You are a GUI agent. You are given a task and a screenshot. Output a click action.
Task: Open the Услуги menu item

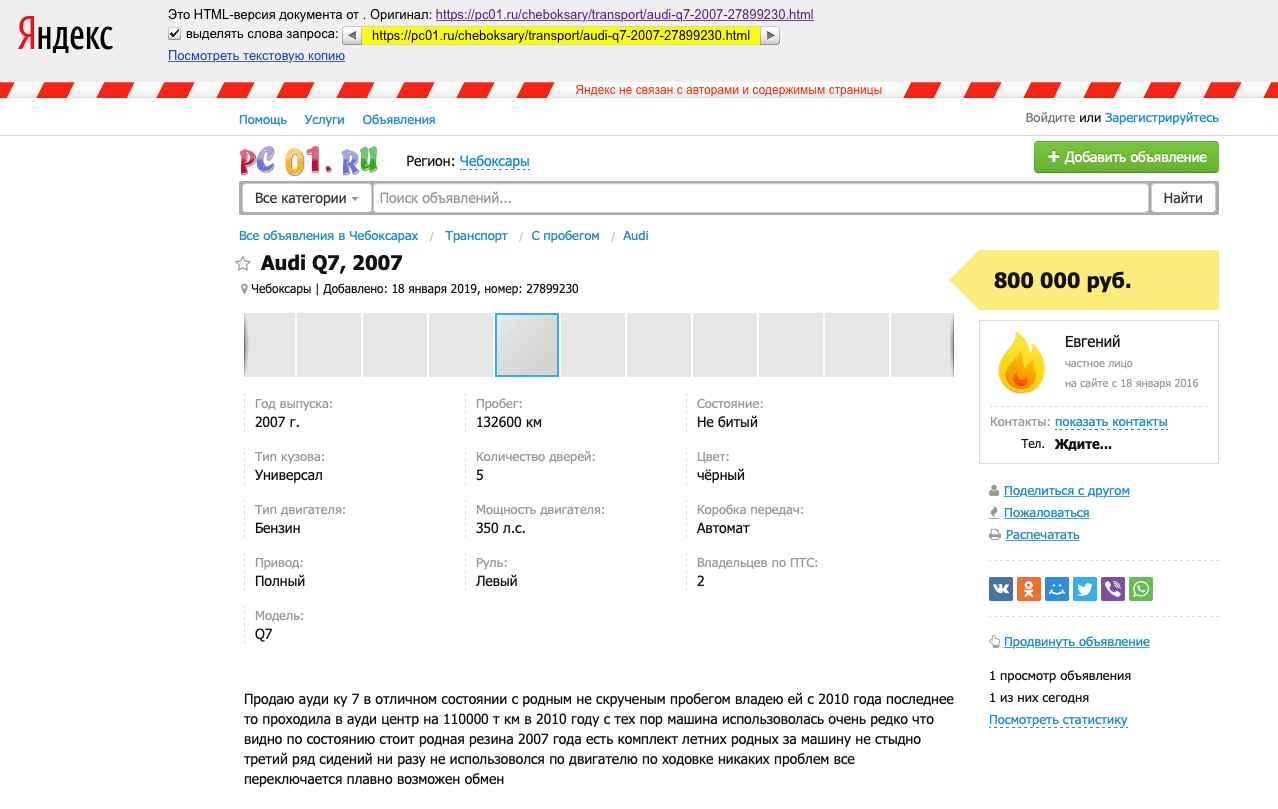(324, 119)
